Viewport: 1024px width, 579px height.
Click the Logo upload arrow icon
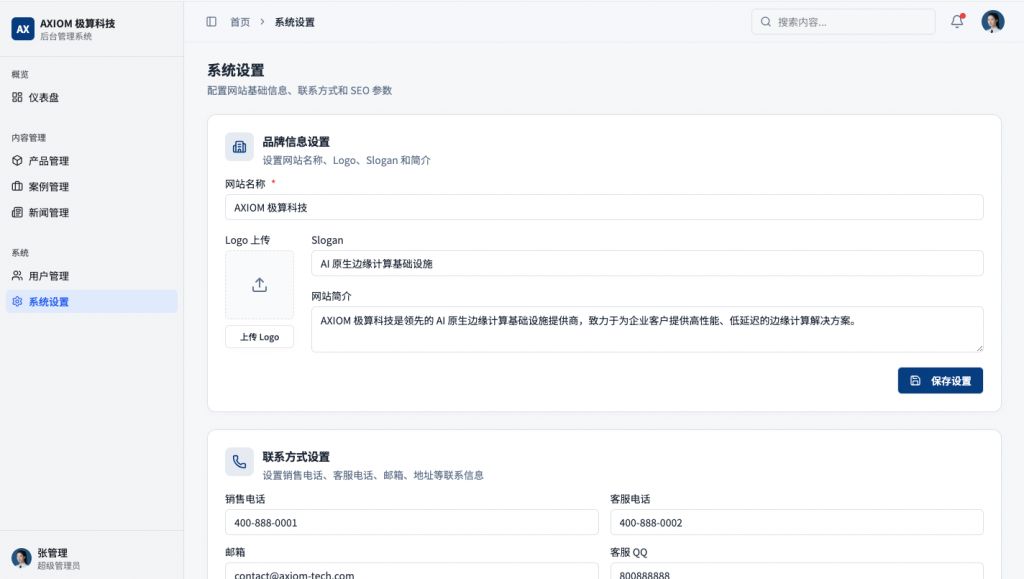click(259, 285)
